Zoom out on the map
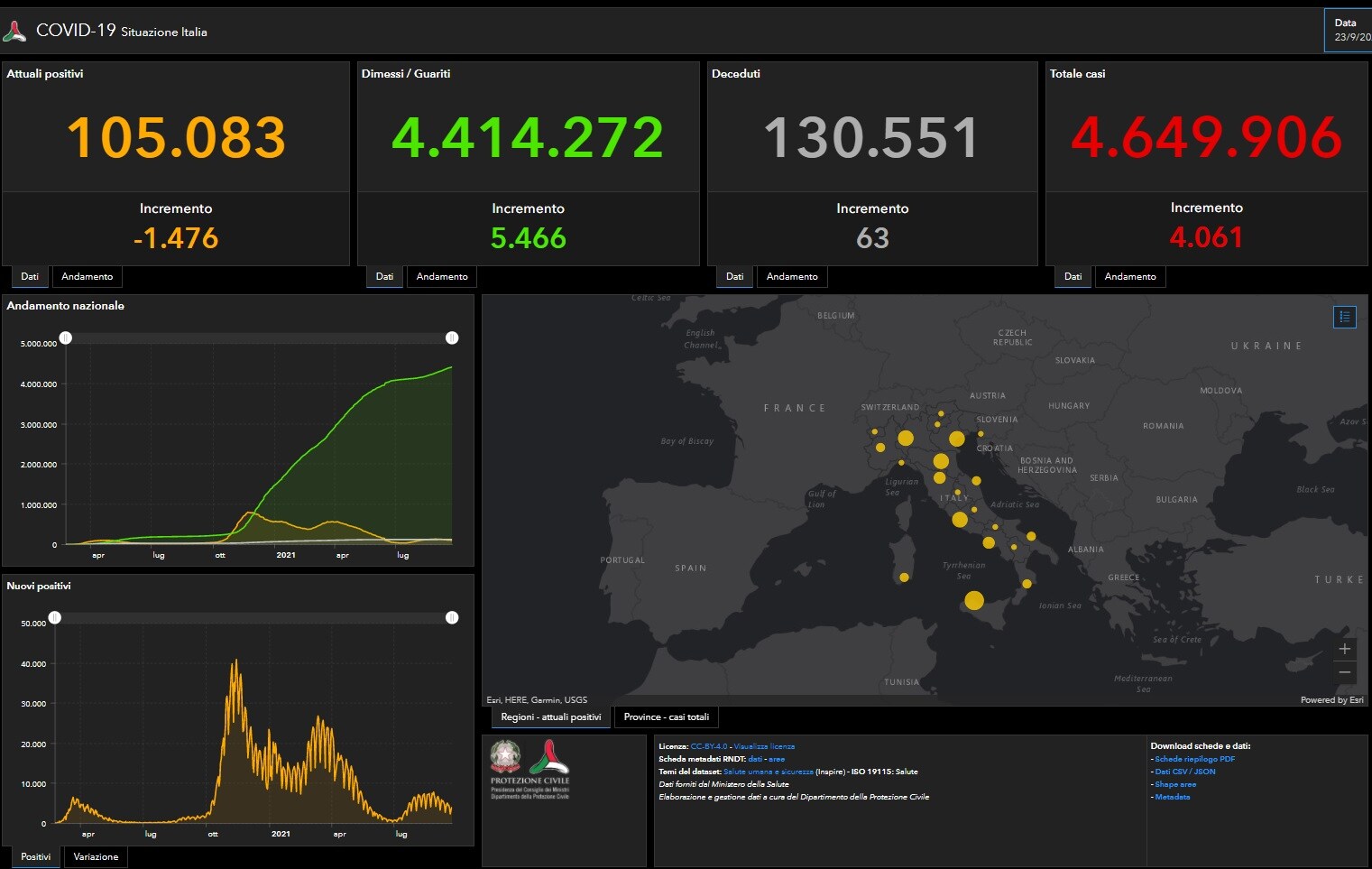 (x=1344, y=672)
